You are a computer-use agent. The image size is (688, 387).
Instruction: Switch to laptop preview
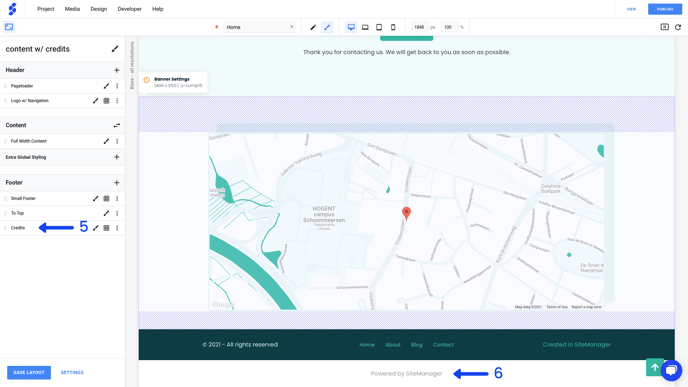coord(365,27)
